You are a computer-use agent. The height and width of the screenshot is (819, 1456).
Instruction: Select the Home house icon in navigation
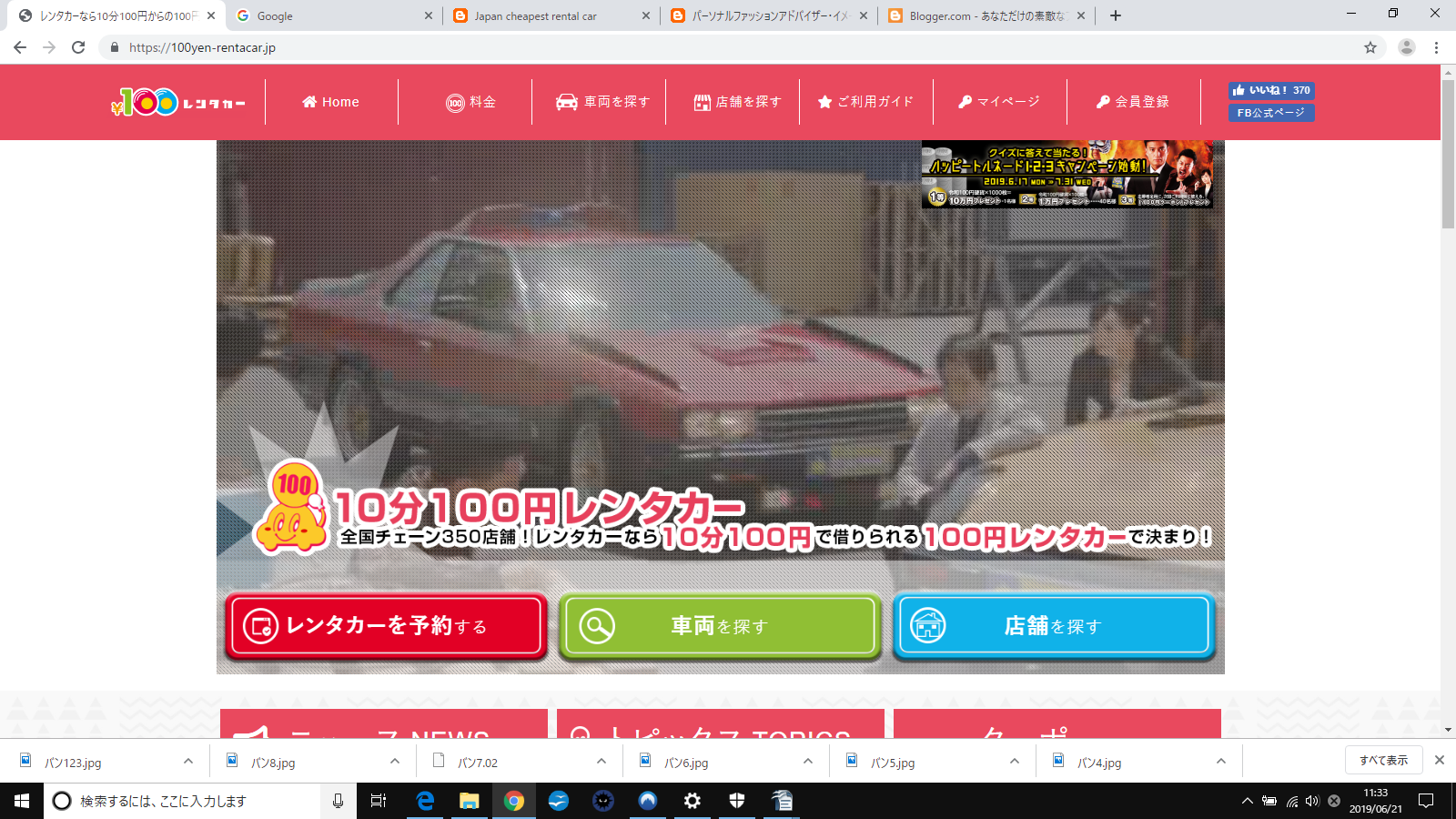(x=310, y=102)
